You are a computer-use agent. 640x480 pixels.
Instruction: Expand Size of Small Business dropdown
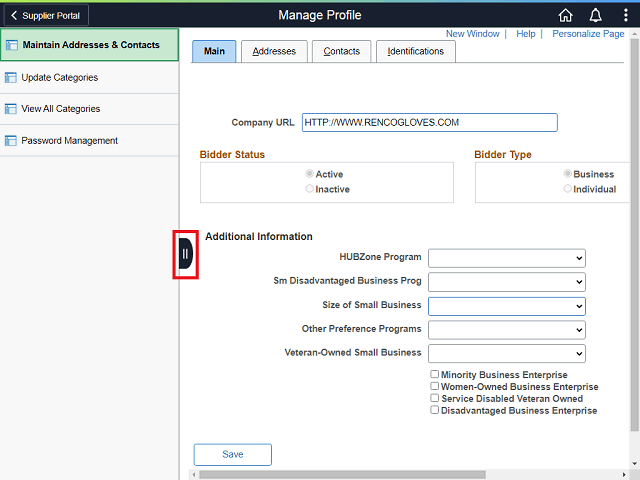tap(507, 306)
